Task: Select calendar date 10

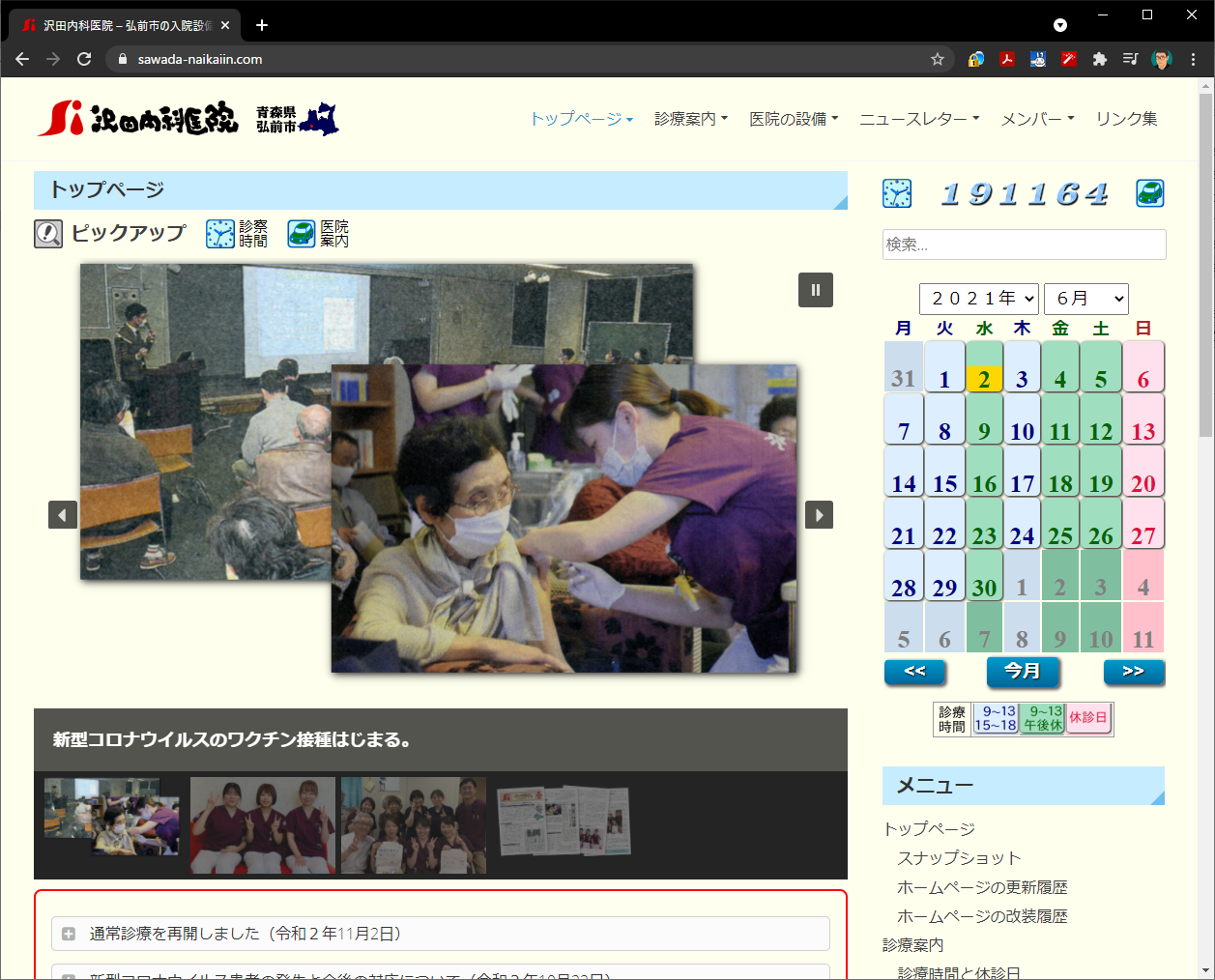Action: [1022, 418]
